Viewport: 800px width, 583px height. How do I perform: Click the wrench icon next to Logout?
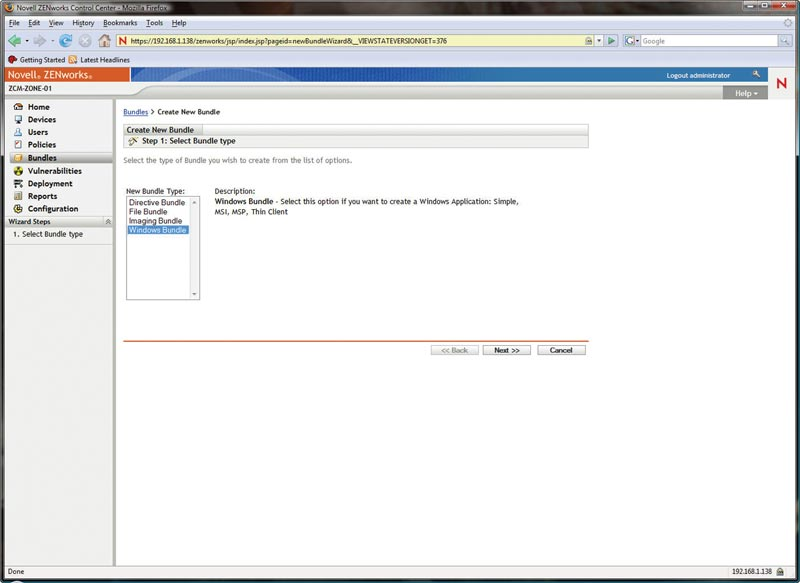756,74
